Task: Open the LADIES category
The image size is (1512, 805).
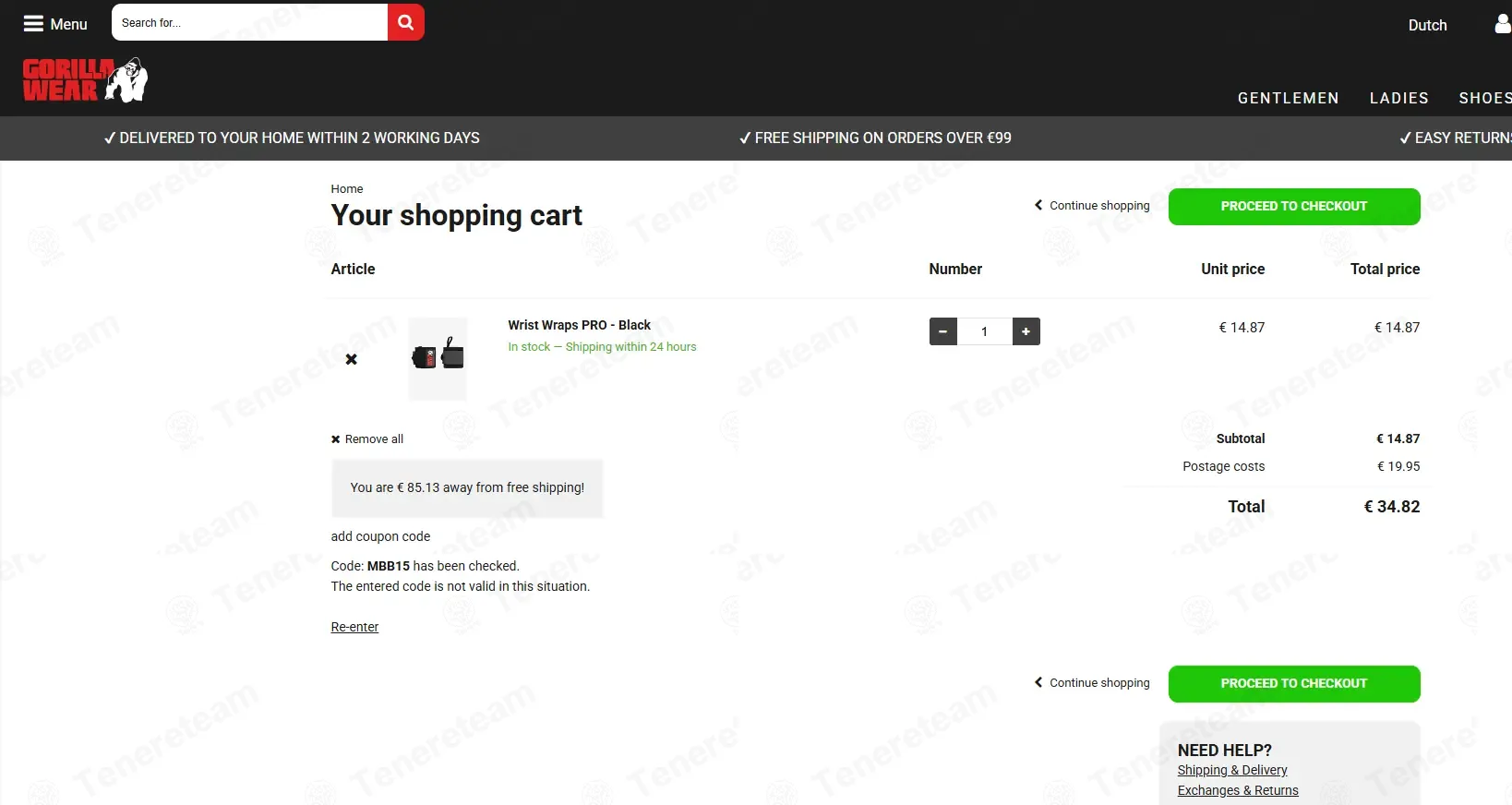Action: tap(1398, 98)
